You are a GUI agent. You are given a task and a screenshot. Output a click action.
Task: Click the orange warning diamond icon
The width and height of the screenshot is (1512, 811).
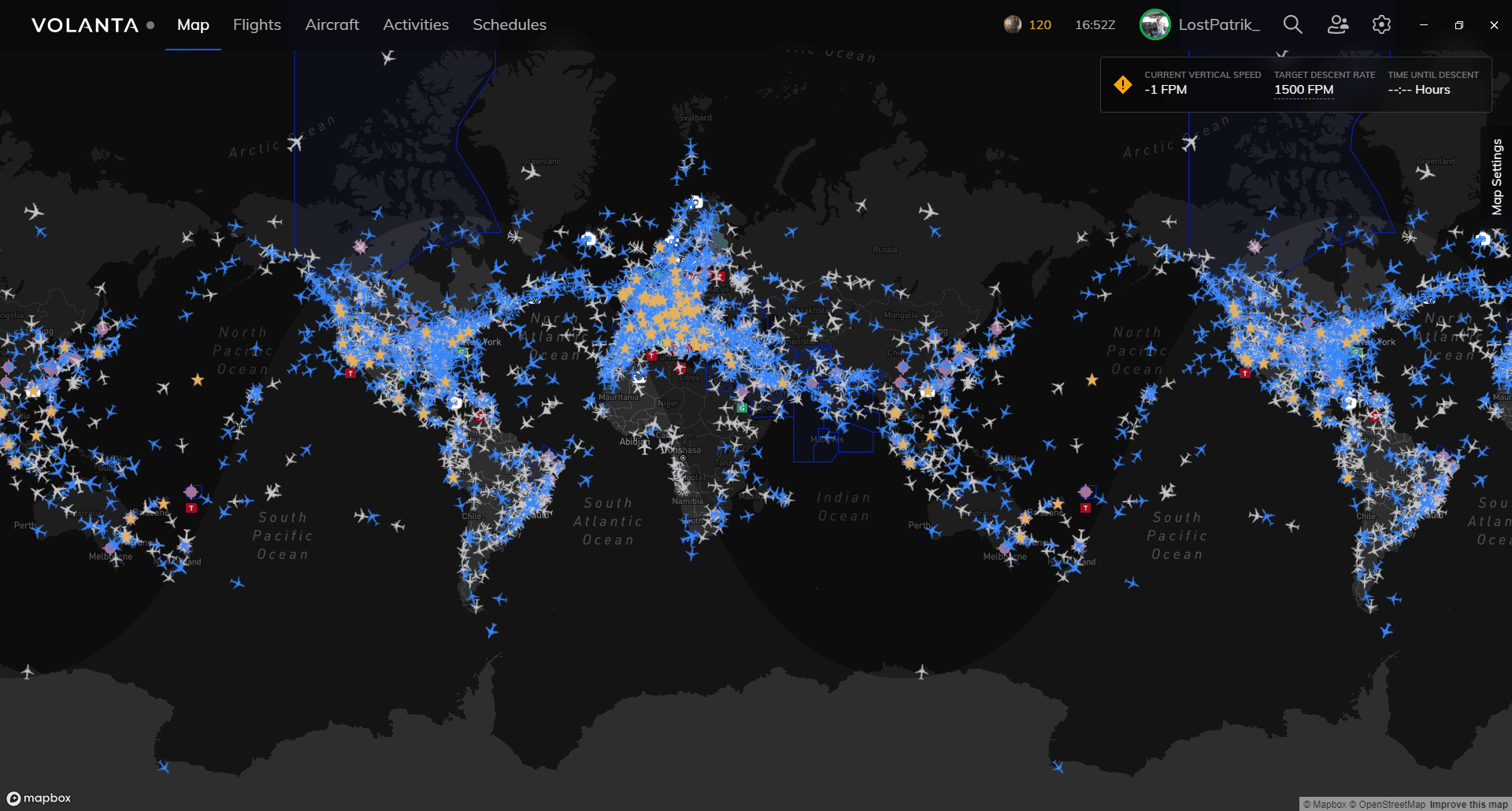(x=1123, y=84)
